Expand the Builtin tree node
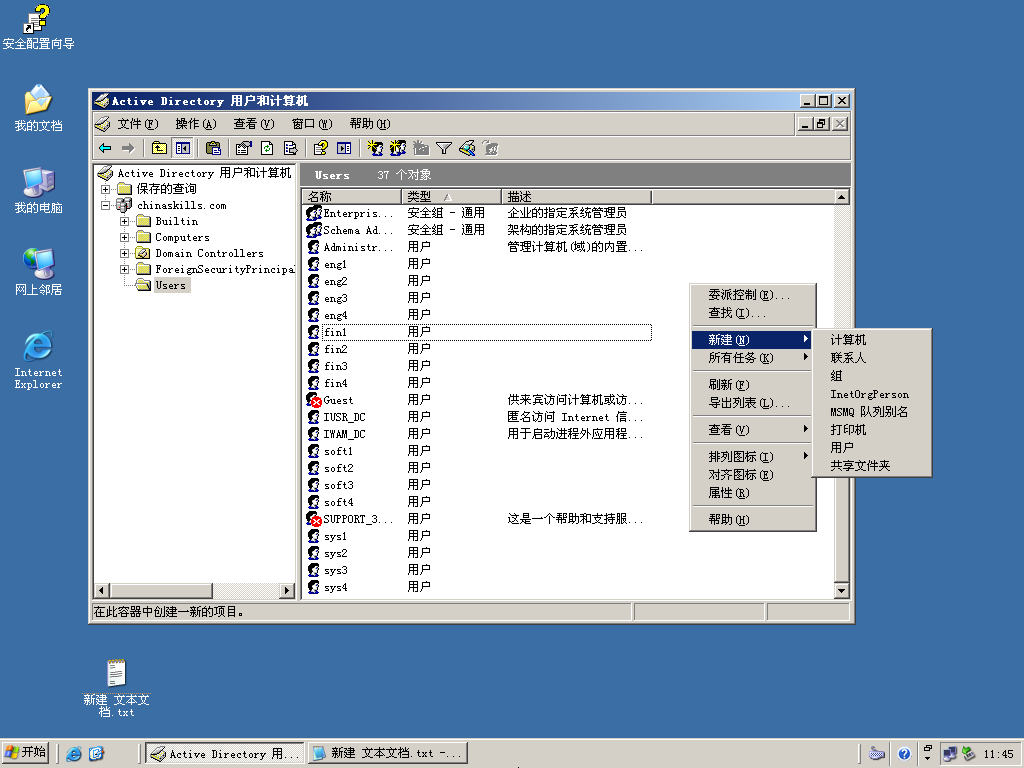The width and height of the screenshot is (1024, 768). coord(124,221)
